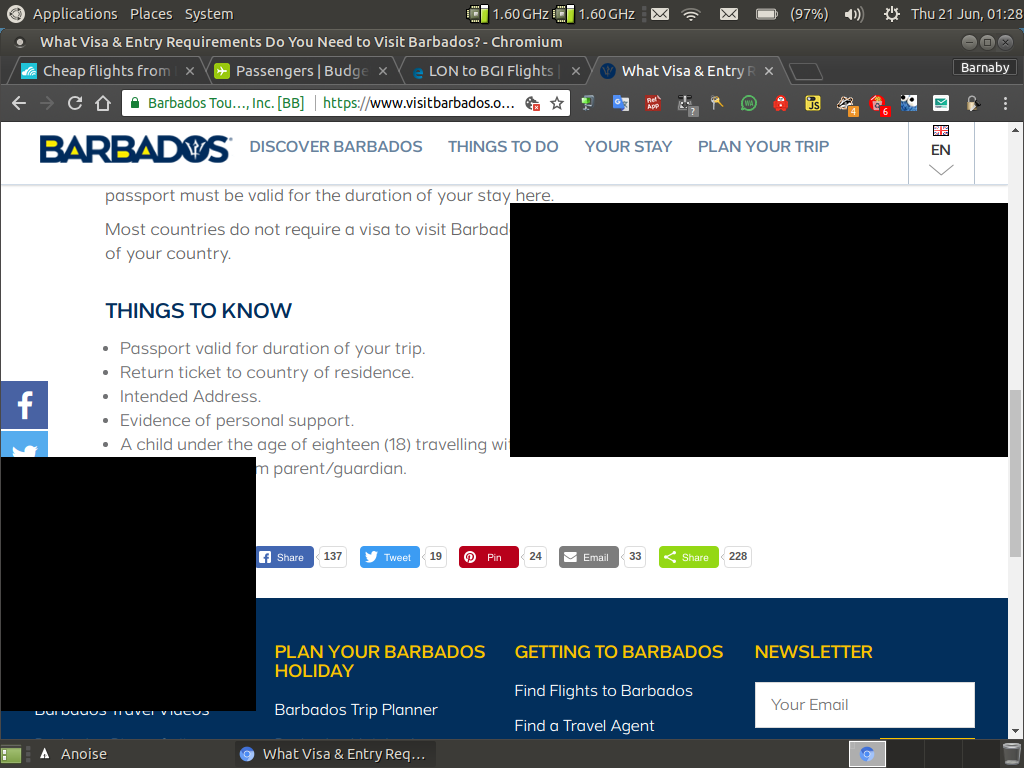Open the Find a Travel Agent link
Screen dimensions: 1024x768
click(584, 726)
